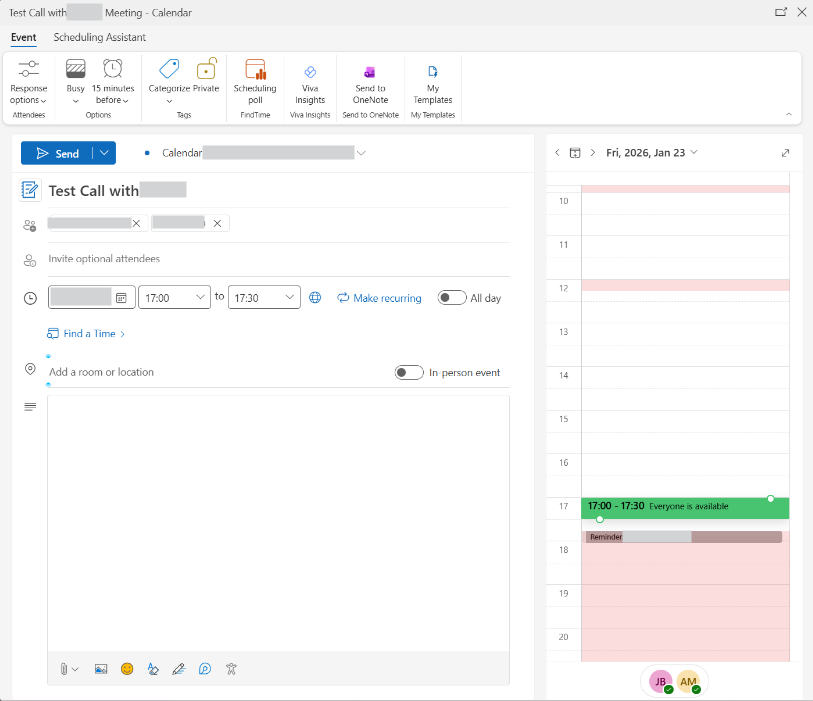Click the JB attendee avatar

coord(661,682)
